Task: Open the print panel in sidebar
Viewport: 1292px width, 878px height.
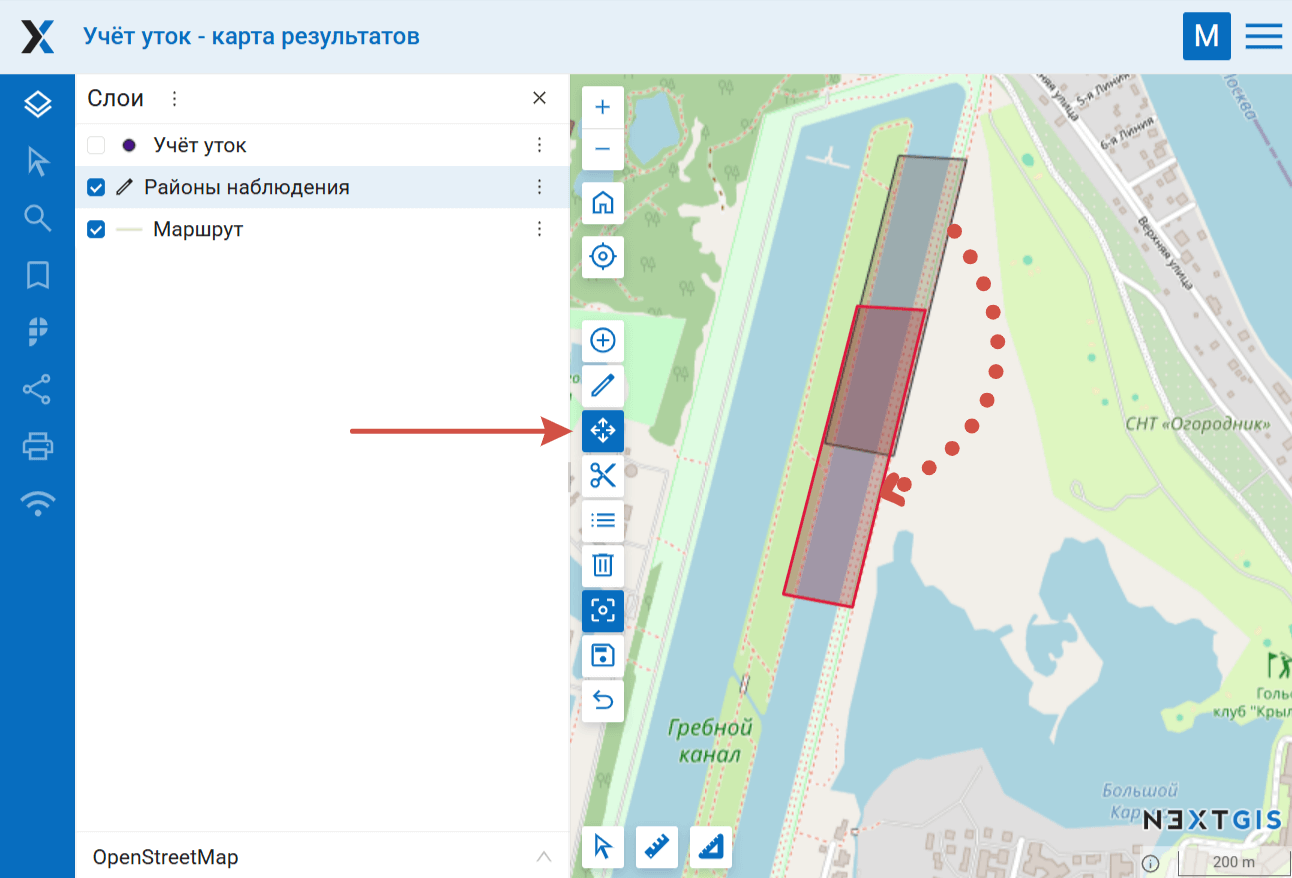Action: point(38,446)
